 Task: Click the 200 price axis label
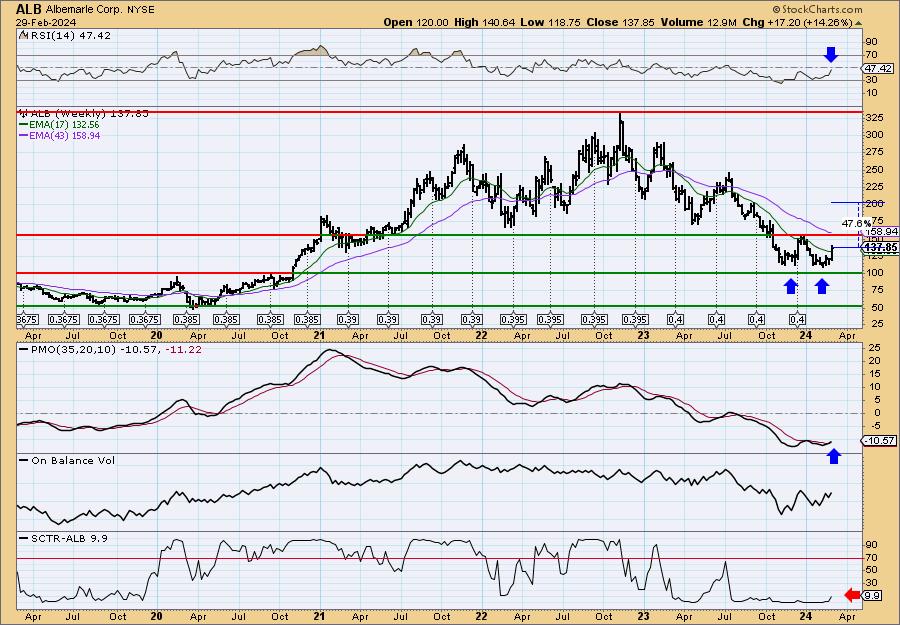tap(875, 204)
